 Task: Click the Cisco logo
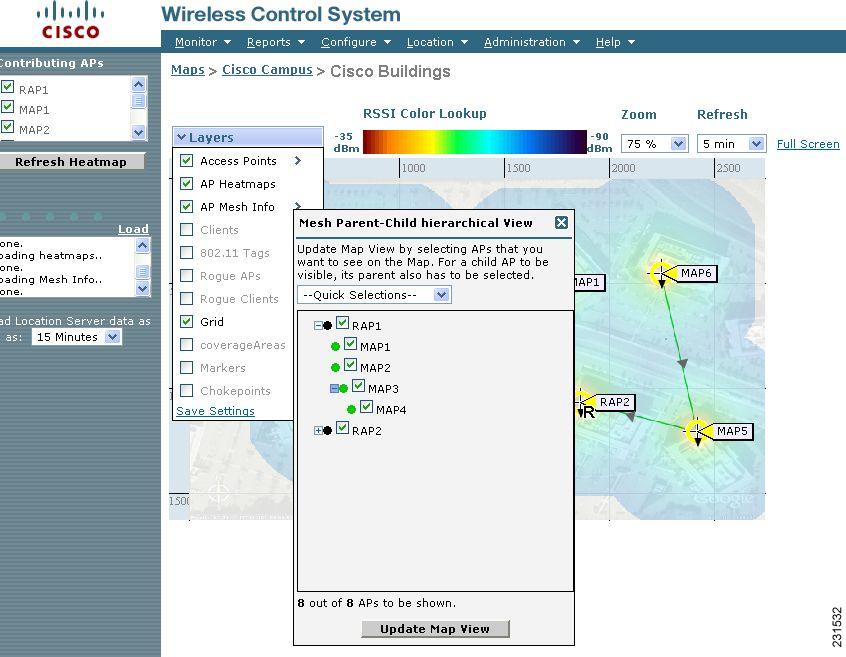[71, 20]
